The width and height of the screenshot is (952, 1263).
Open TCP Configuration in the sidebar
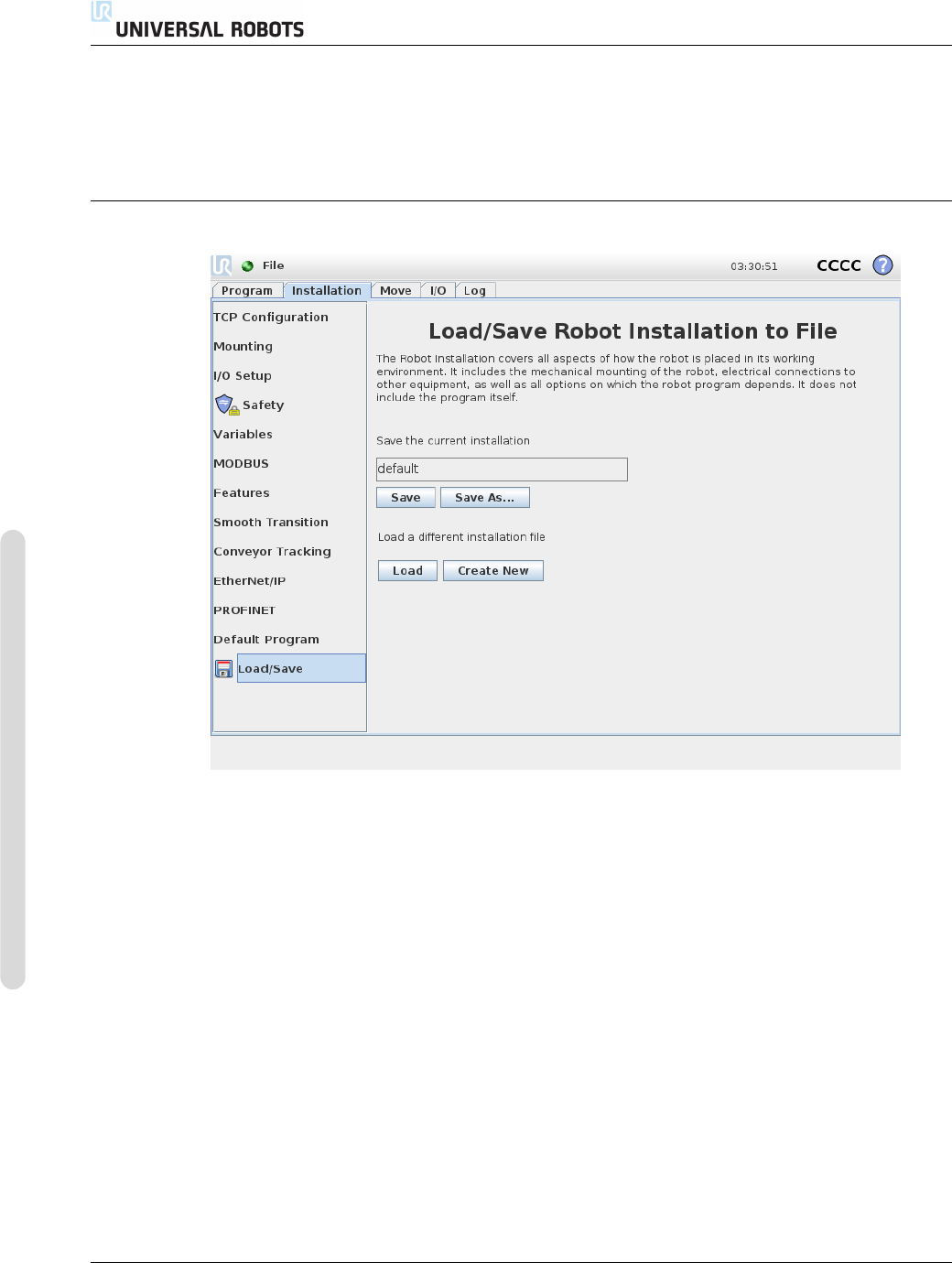click(x=271, y=317)
